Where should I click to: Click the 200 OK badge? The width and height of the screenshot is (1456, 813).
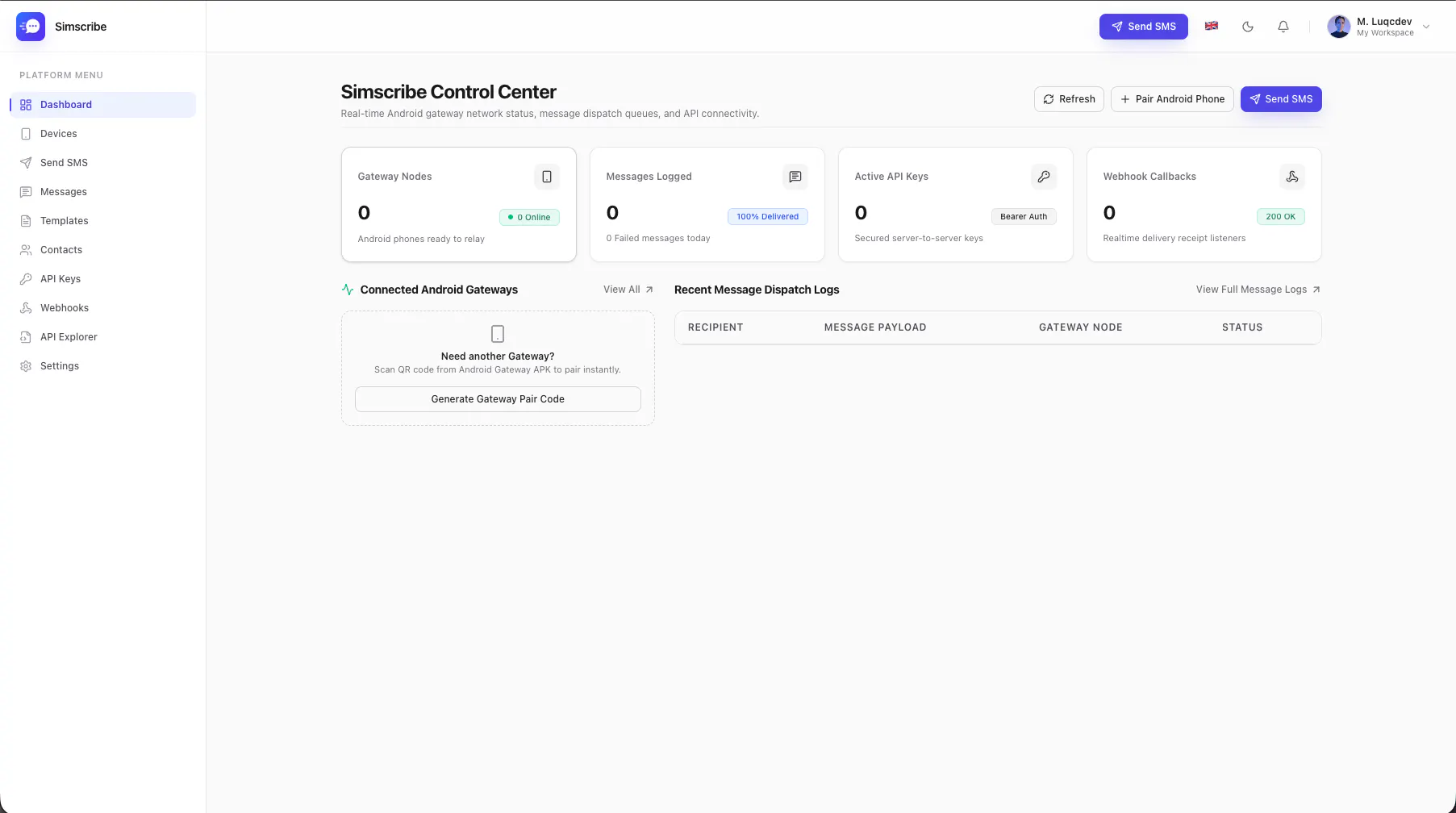[1281, 216]
